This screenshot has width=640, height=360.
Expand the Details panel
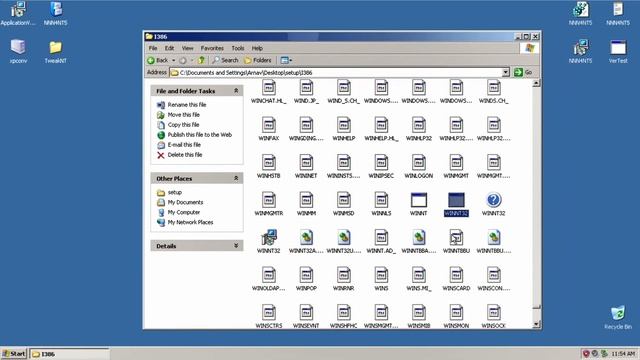point(236,246)
